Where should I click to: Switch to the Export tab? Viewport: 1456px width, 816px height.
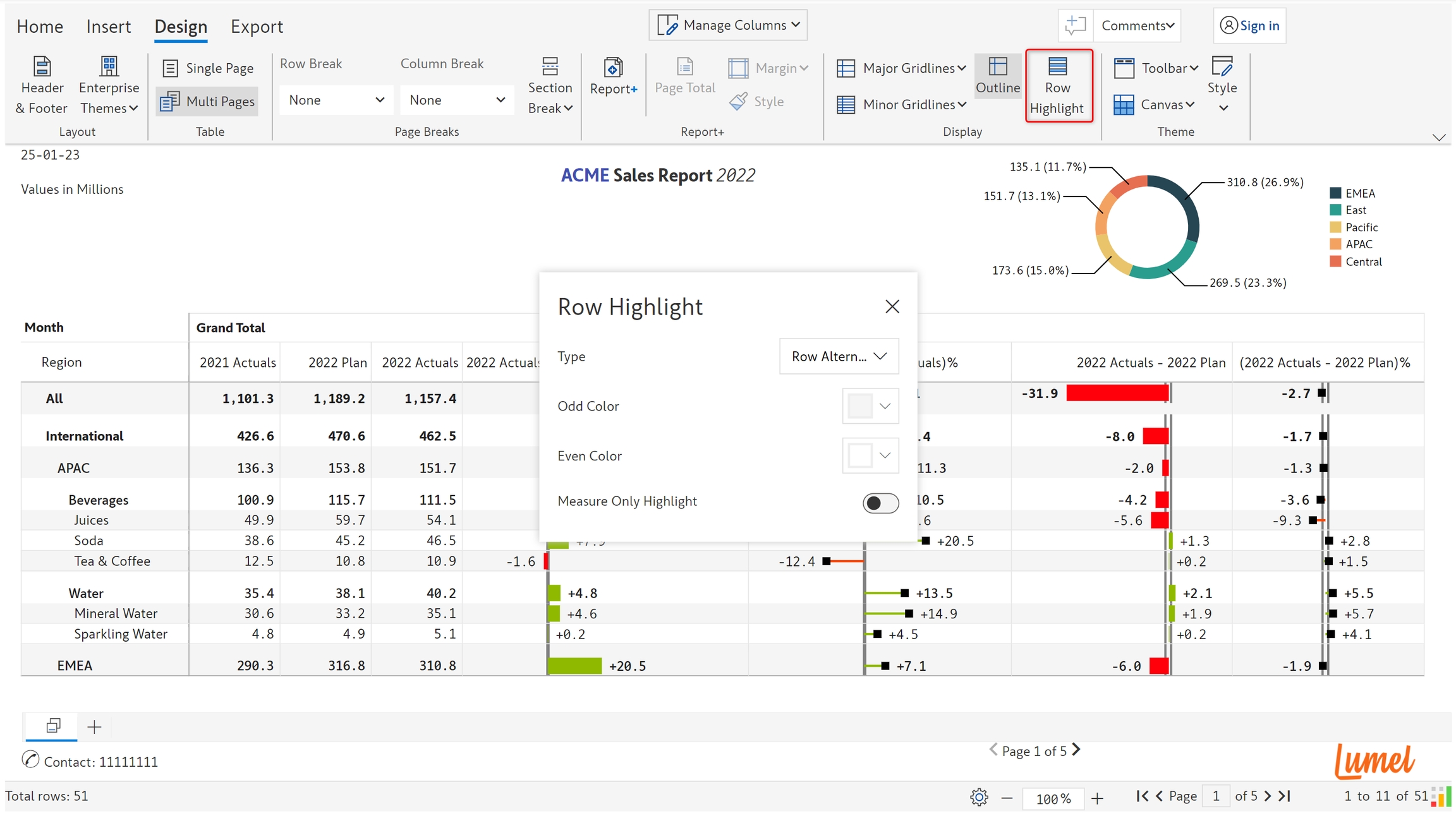pos(257,27)
